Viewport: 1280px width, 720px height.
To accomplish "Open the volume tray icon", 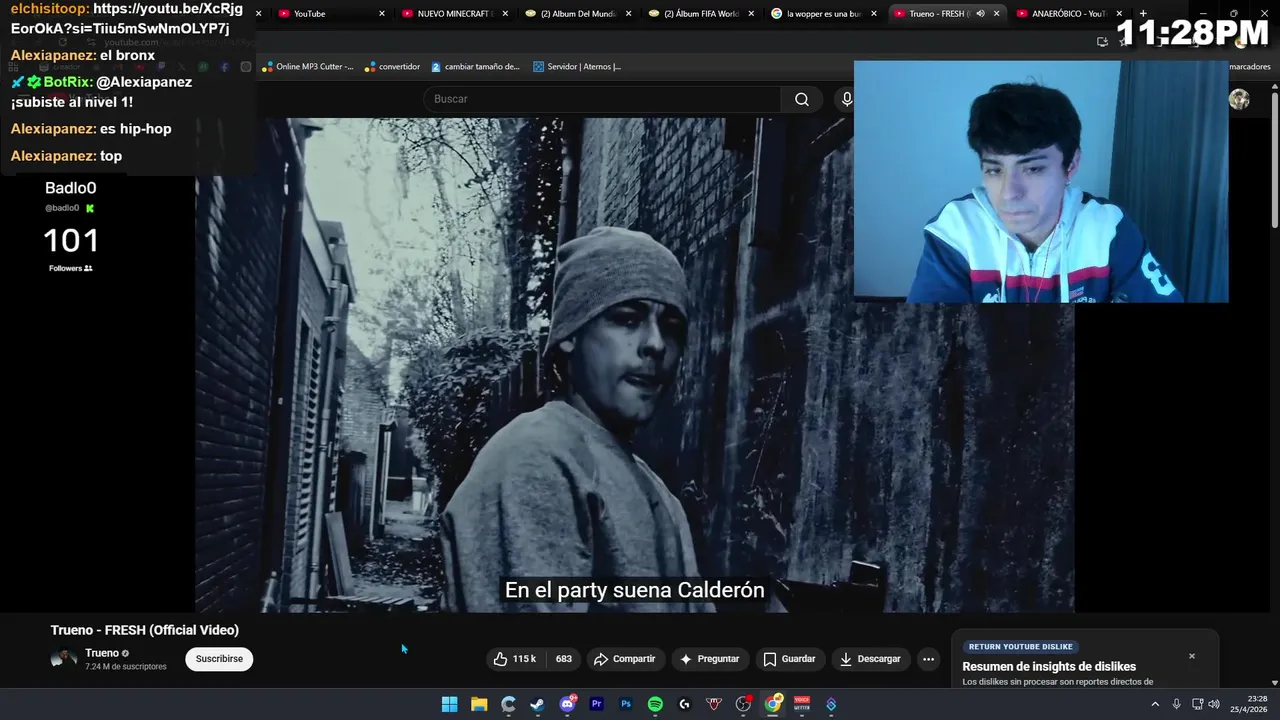I will click(1214, 704).
